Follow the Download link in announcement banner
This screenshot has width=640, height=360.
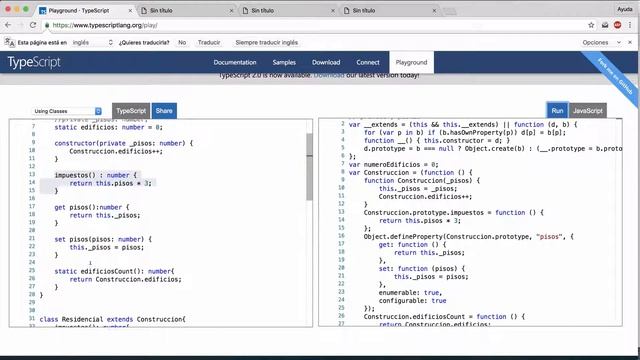coord(329,76)
